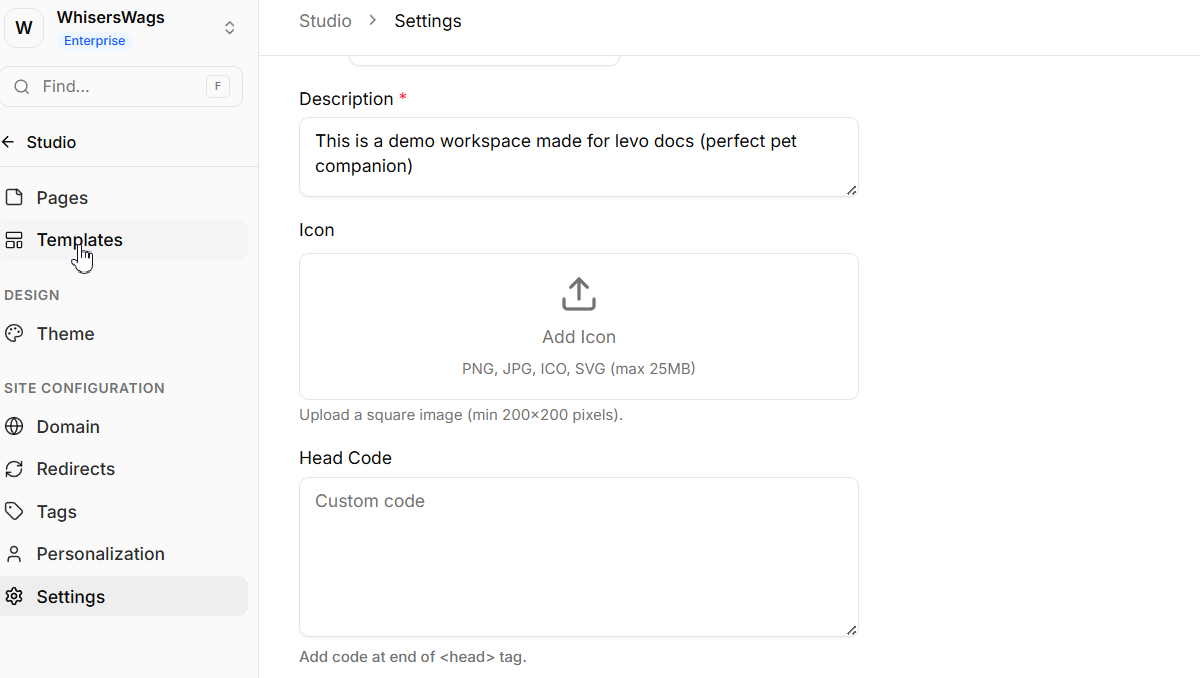Click the Tags label icon
Screen dimensions: 1200x678
pos(14,511)
